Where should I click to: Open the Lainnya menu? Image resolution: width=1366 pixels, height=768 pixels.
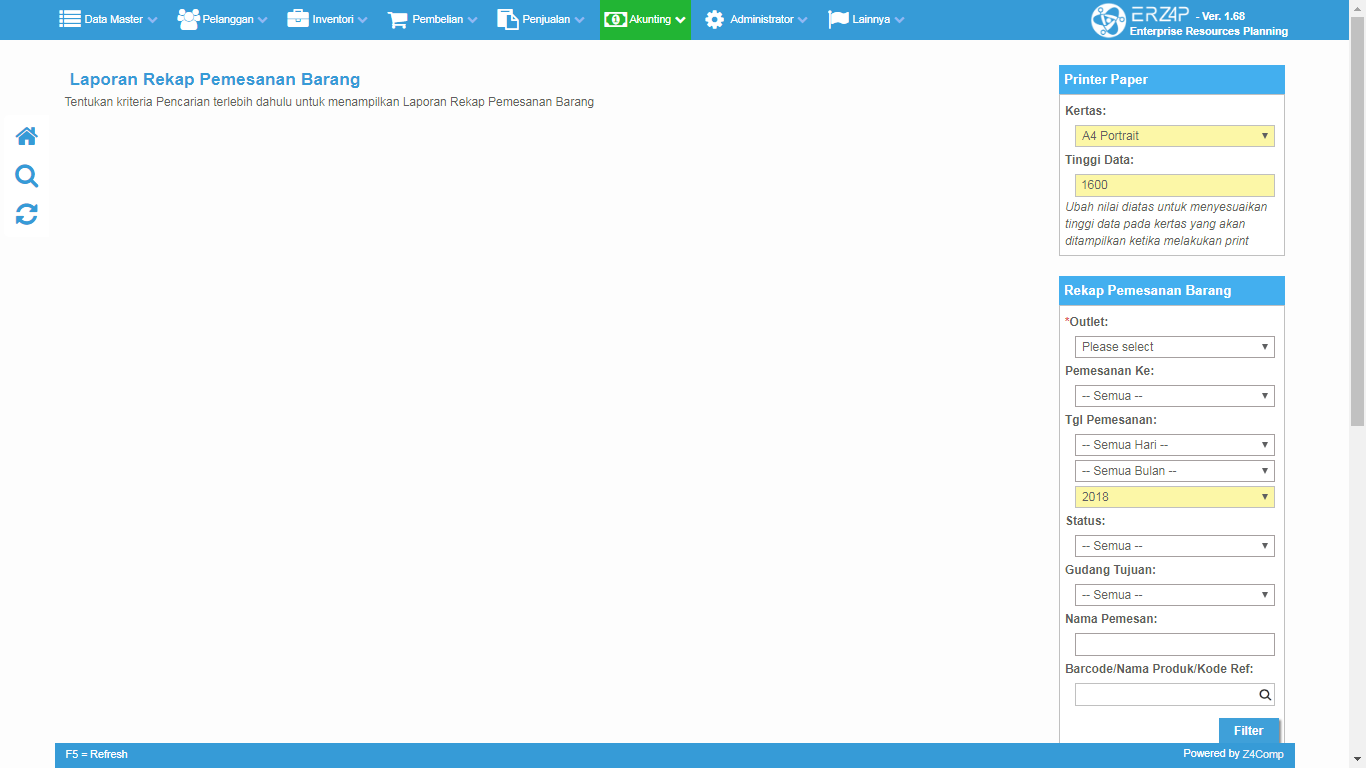866,19
